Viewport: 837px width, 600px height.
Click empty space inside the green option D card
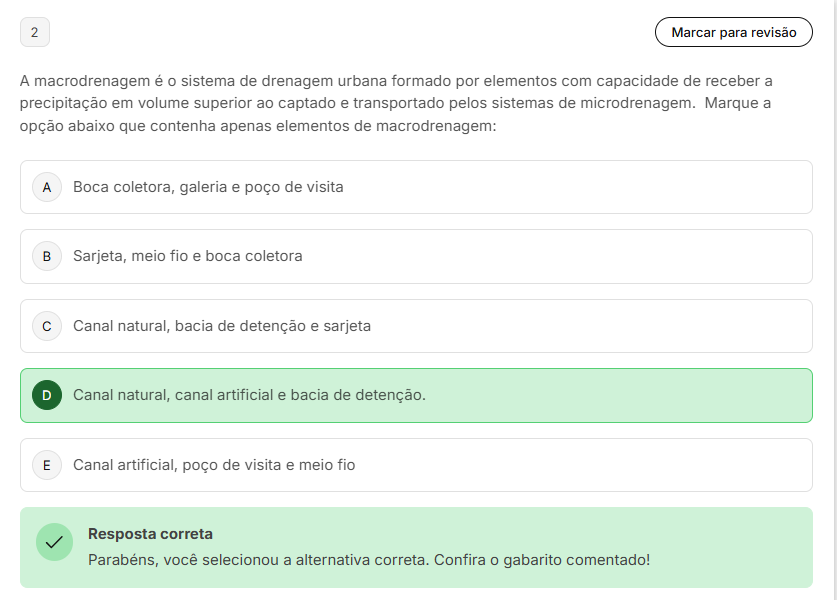pyautogui.click(x=614, y=395)
